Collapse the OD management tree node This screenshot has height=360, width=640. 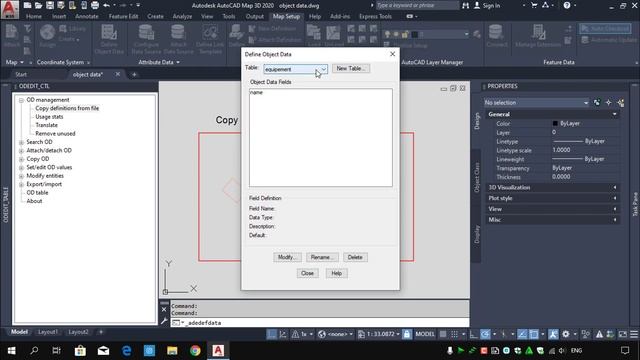pos(21,100)
